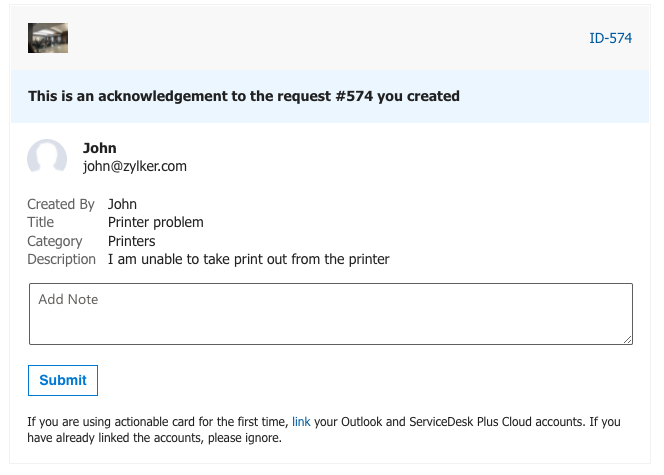Select the Printer problem title text
Image resolution: width=664 pixels, height=475 pixels.
(155, 222)
